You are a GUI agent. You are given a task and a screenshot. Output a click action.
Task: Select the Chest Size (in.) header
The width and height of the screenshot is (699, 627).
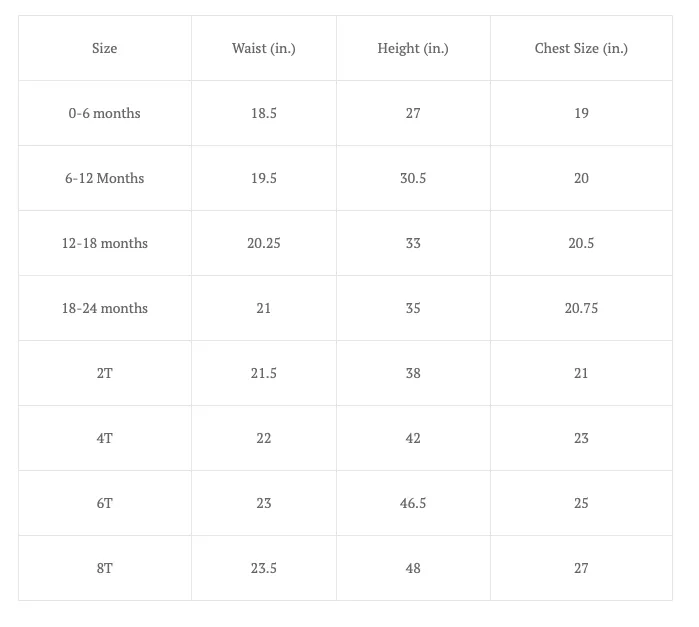(581, 48)
